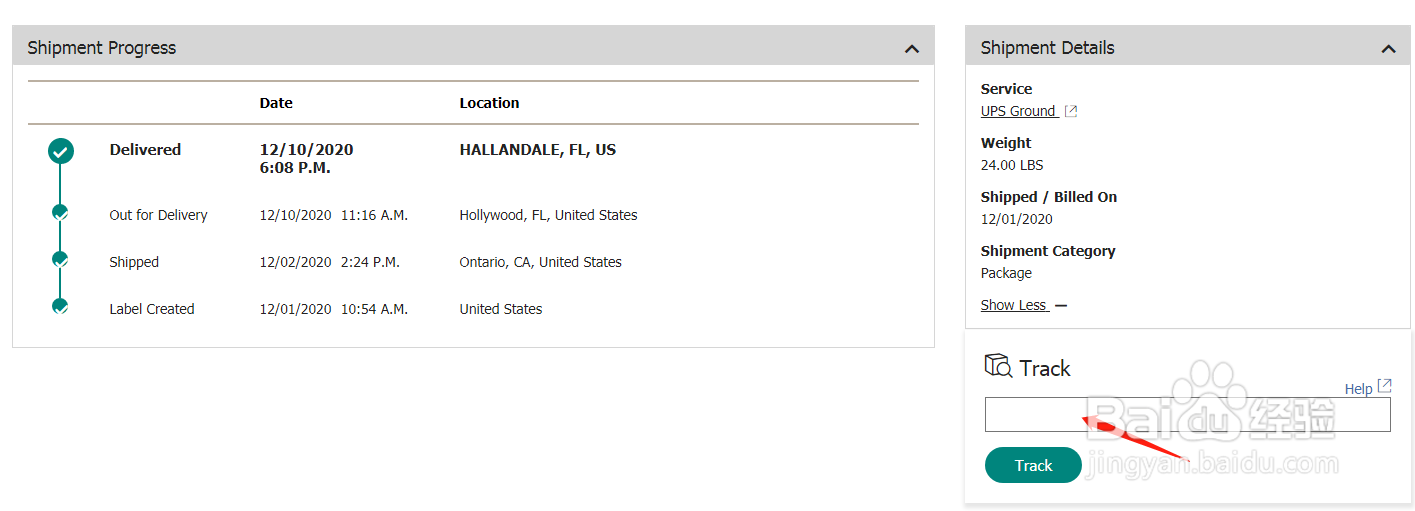1415x511 pixels.
Task: Click the Location column header
Action: point(489,103)
